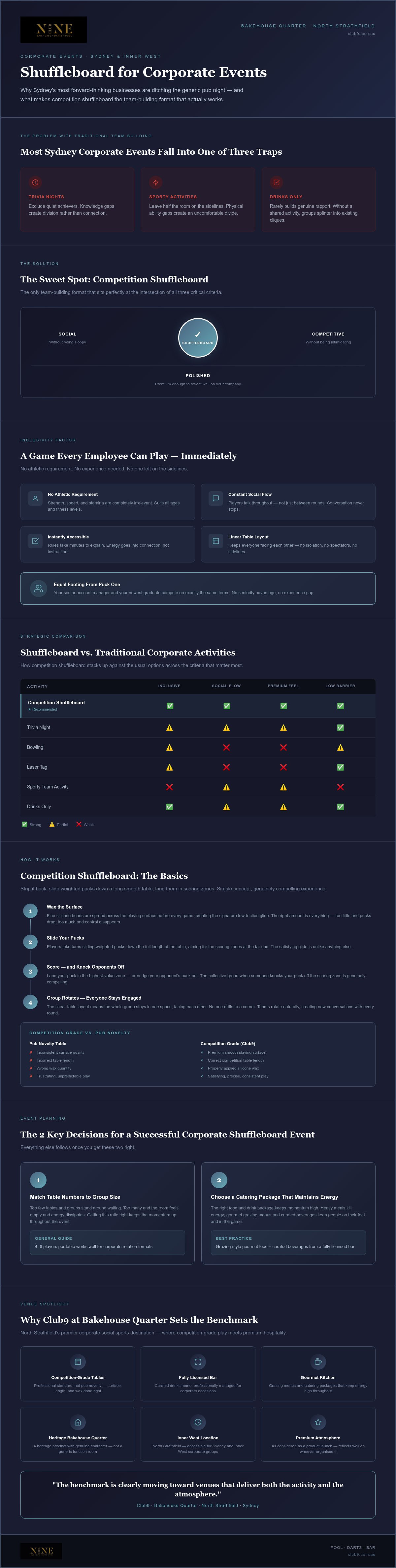This screenshot has width=396, height=1568.
Task: Click the Trivia Nights warning icon
Action: click(x=35, y=183)
